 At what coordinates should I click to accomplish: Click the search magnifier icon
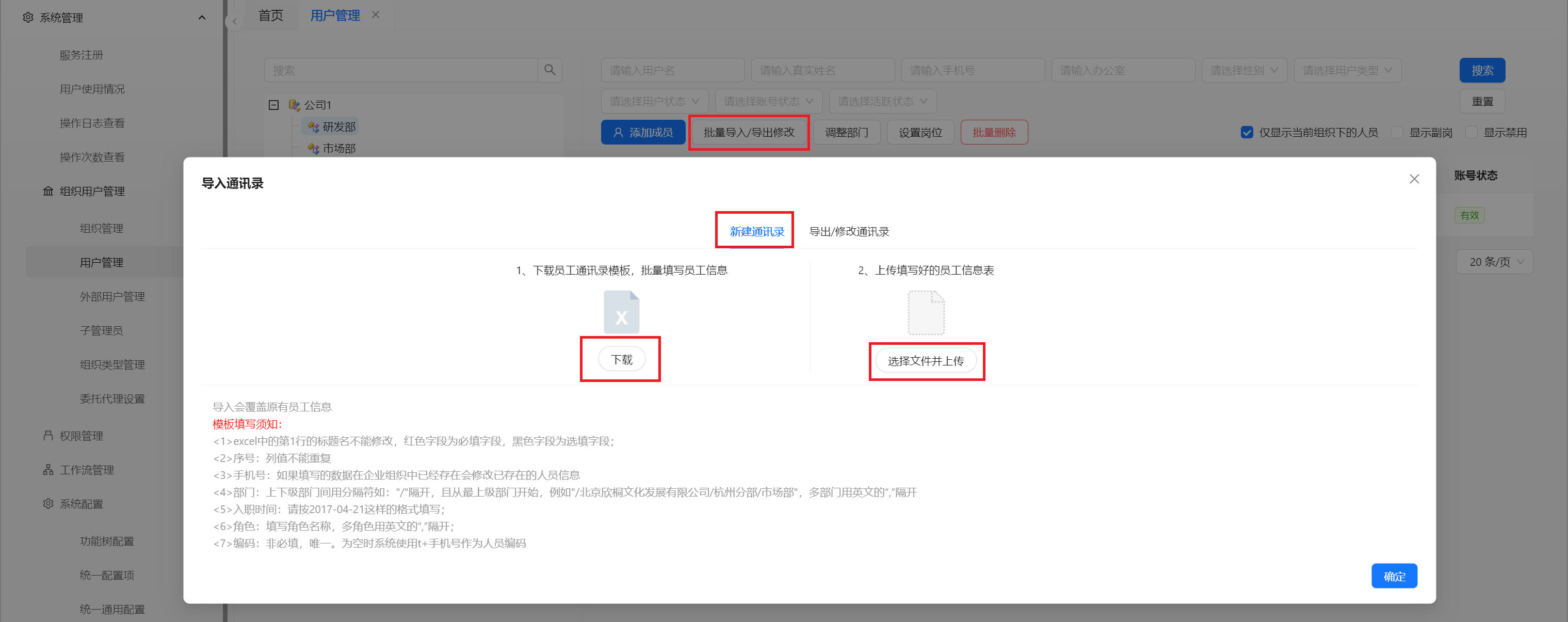(549, 70)
